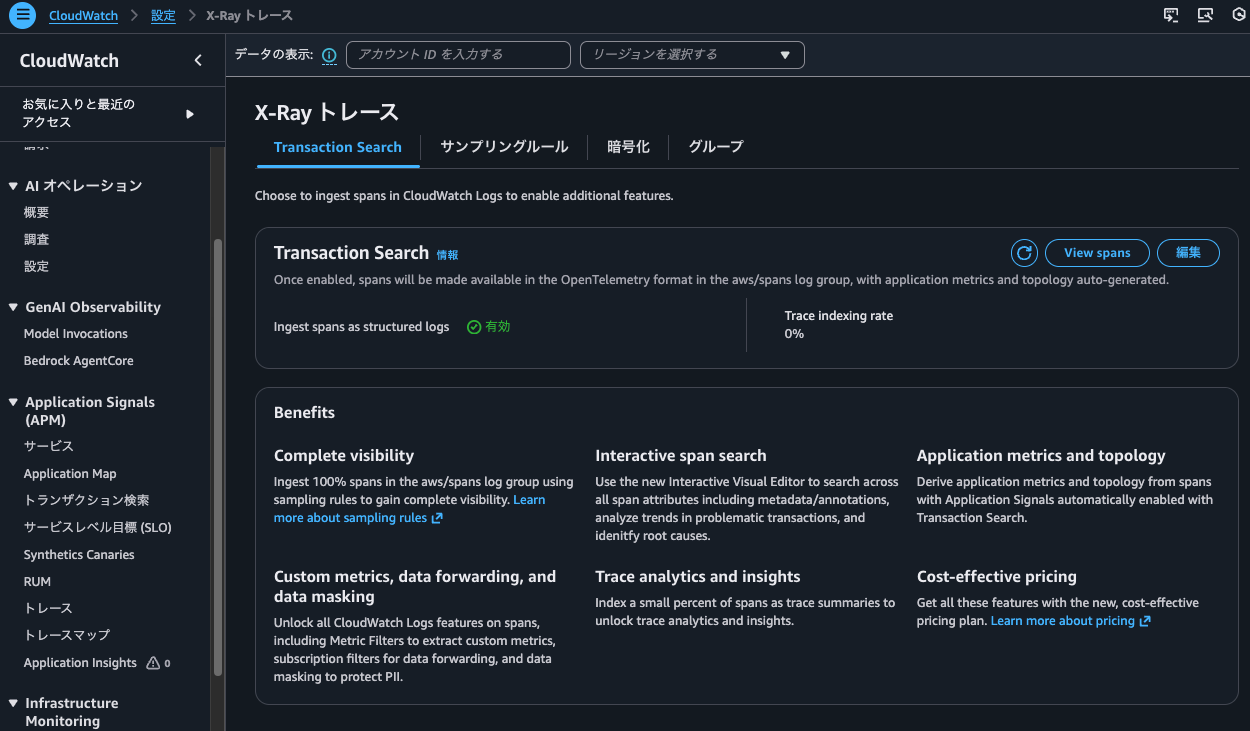
Task: Click the 編集 button
Action: click(x=1188, y=252)
